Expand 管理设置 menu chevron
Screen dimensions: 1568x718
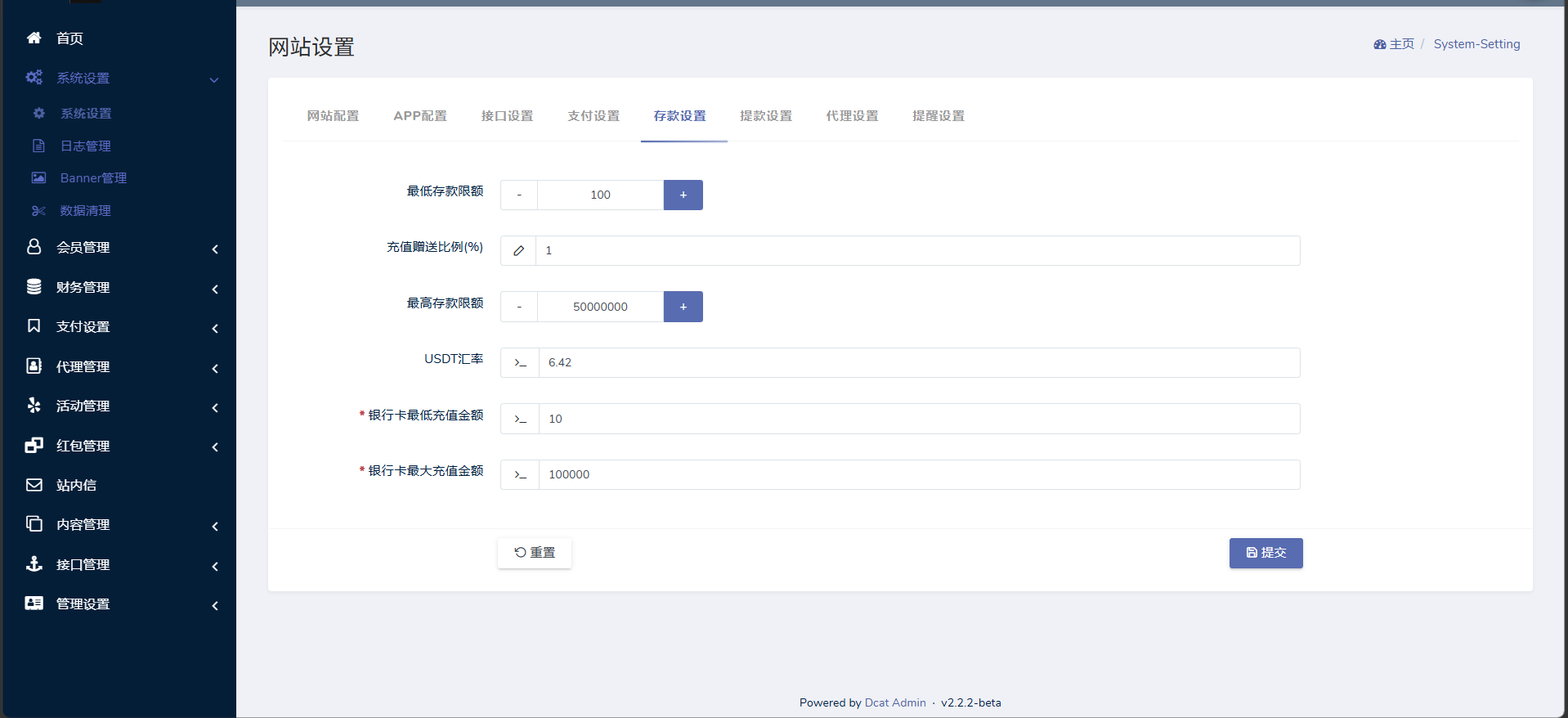(x=215, y=605)
